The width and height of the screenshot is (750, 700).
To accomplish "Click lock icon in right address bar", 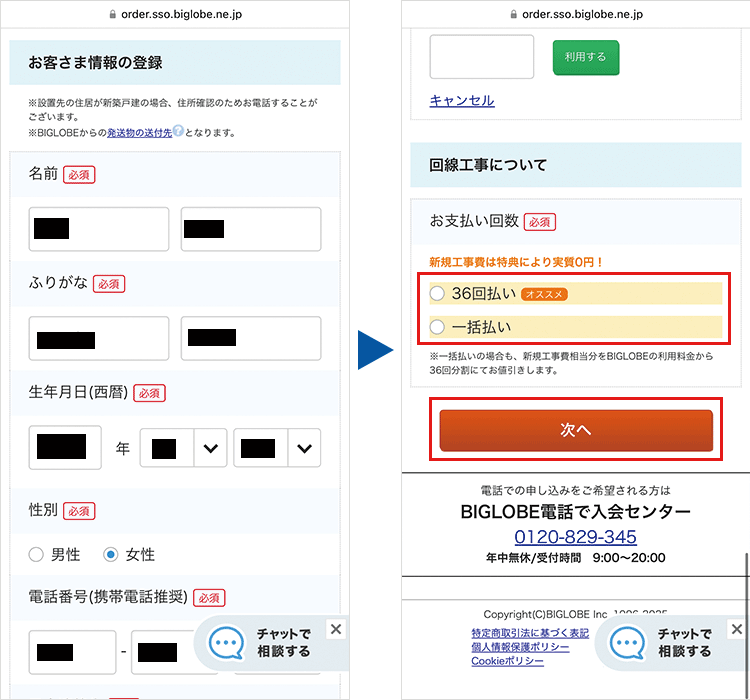I will 514,14.
